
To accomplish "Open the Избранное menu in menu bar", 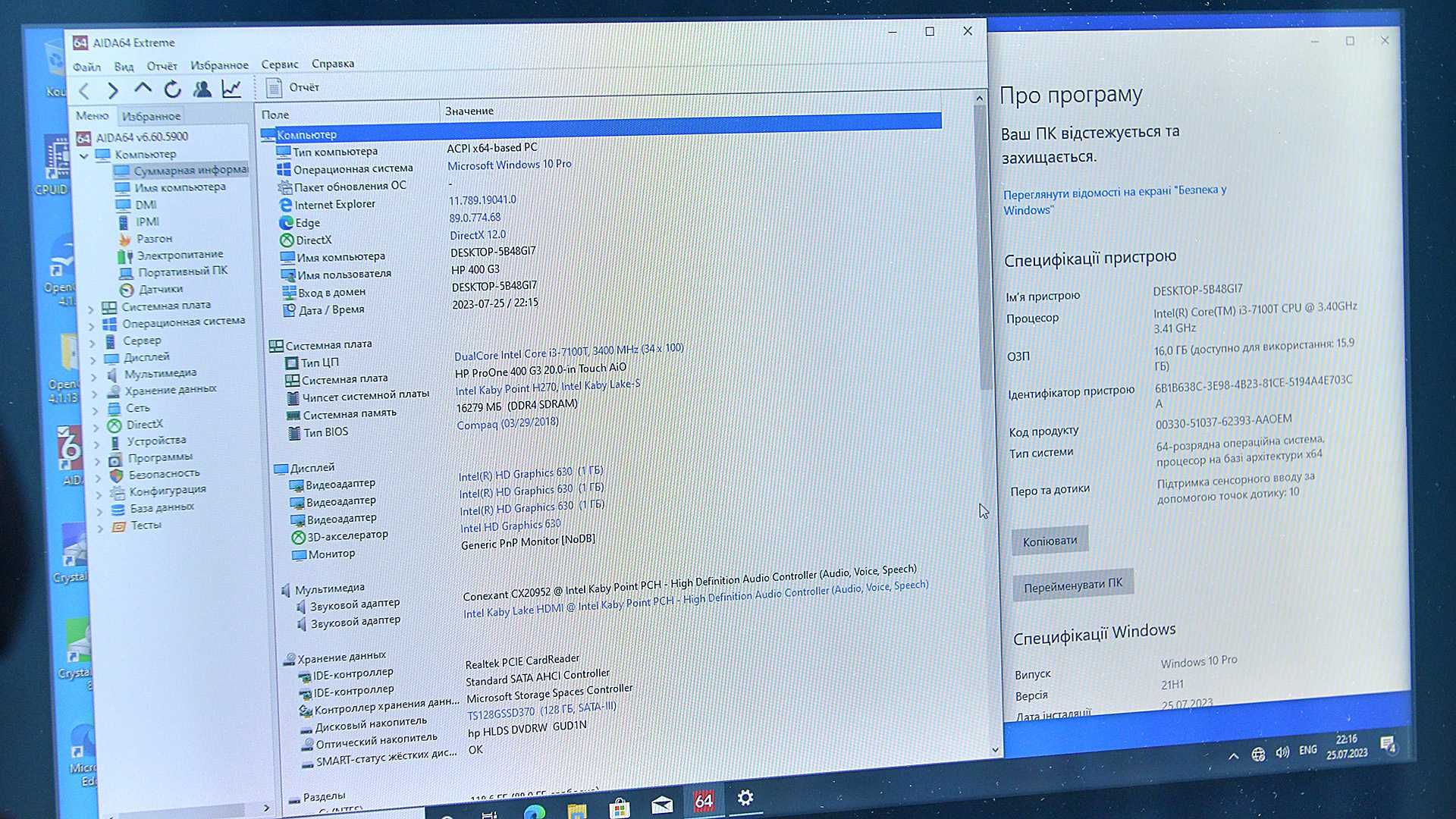I will tap(219, 65).
